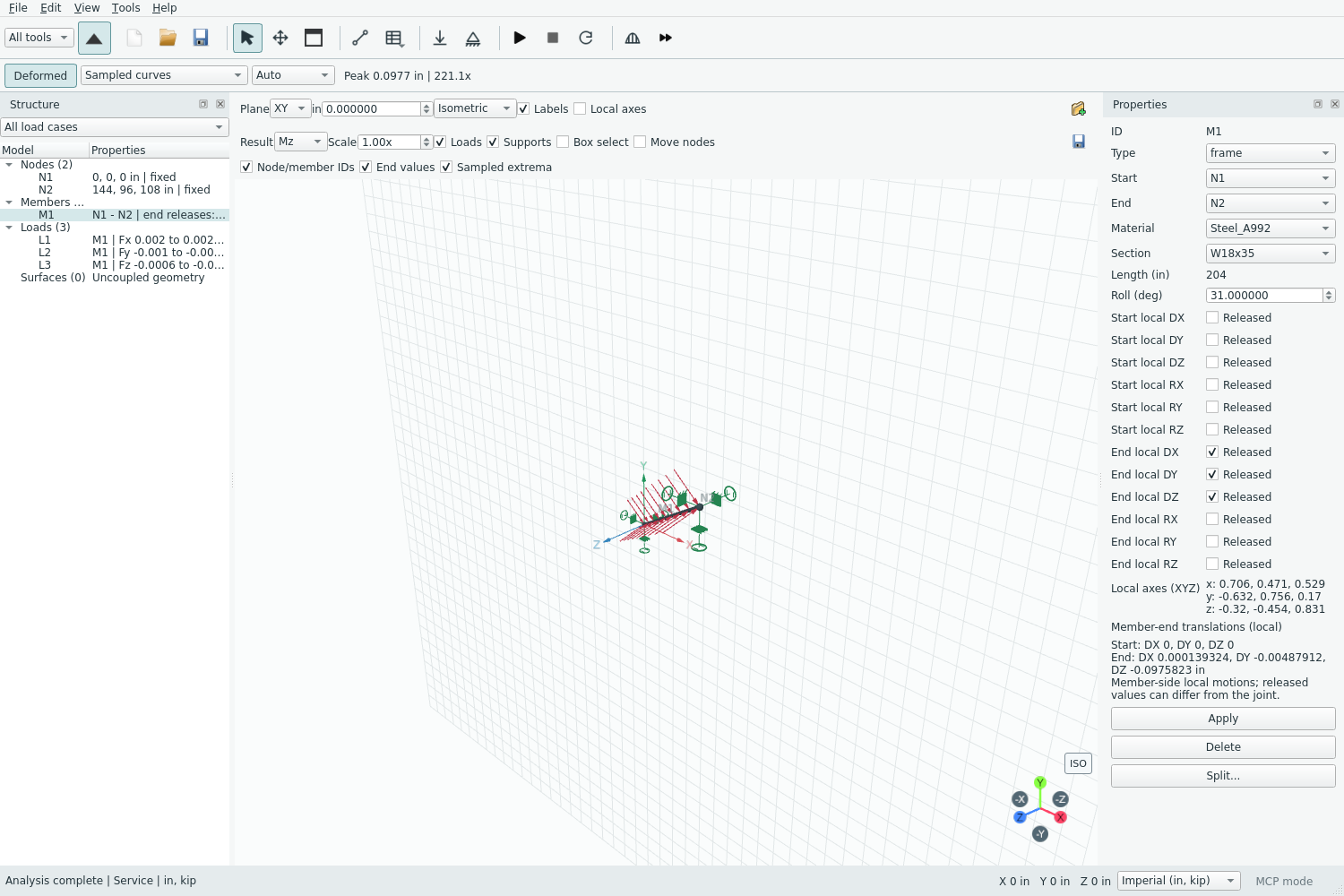Click the Apply button

point(1223,719)
